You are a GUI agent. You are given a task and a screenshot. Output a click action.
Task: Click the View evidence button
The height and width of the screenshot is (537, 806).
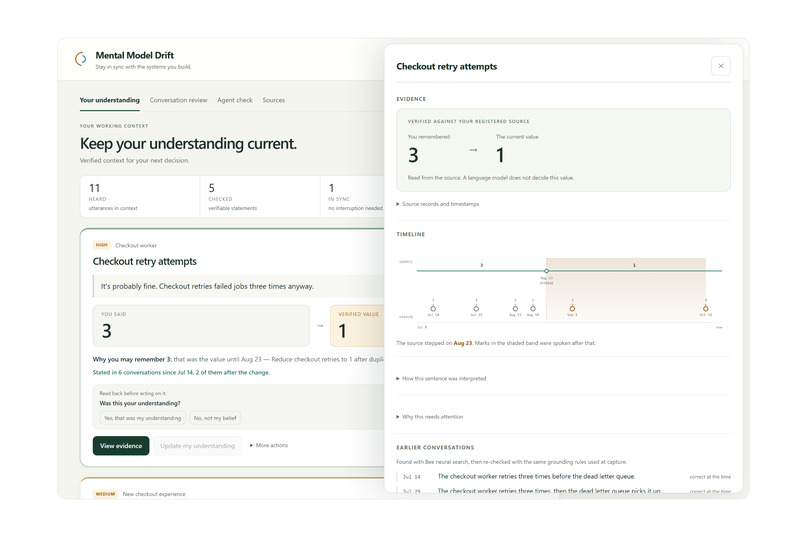[x=121, y=446]
